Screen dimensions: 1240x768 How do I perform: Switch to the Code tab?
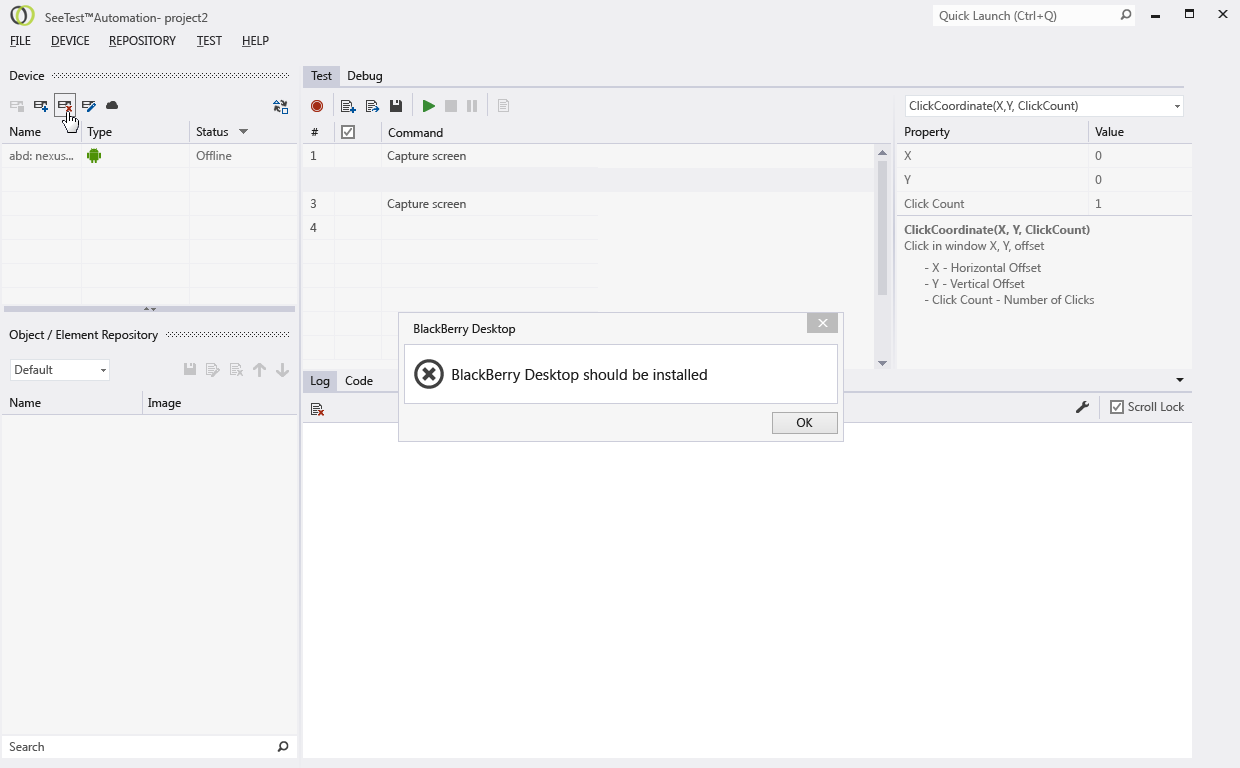tap(359, 381)
